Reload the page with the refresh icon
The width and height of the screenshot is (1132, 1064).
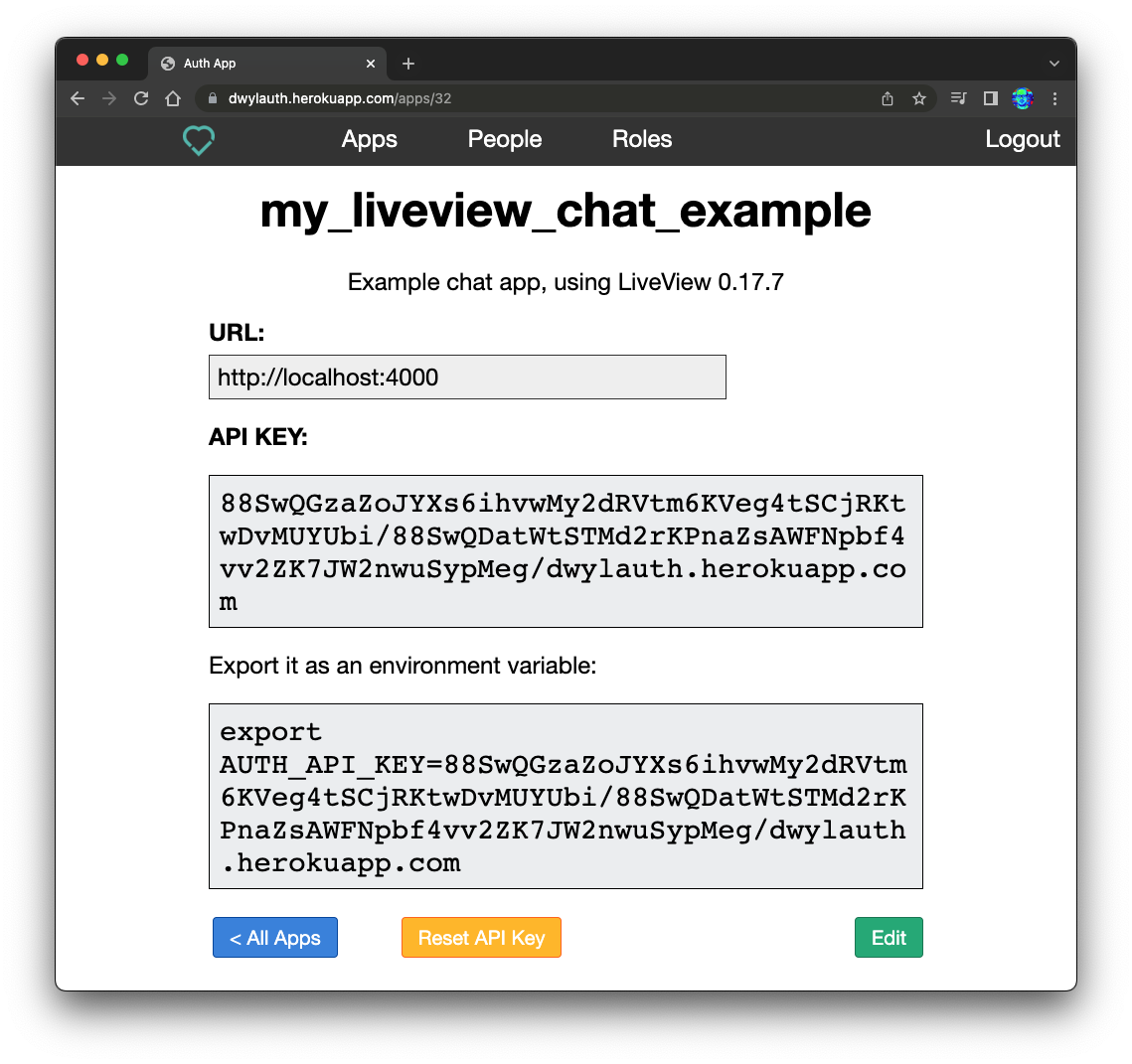tap(141, 98)
